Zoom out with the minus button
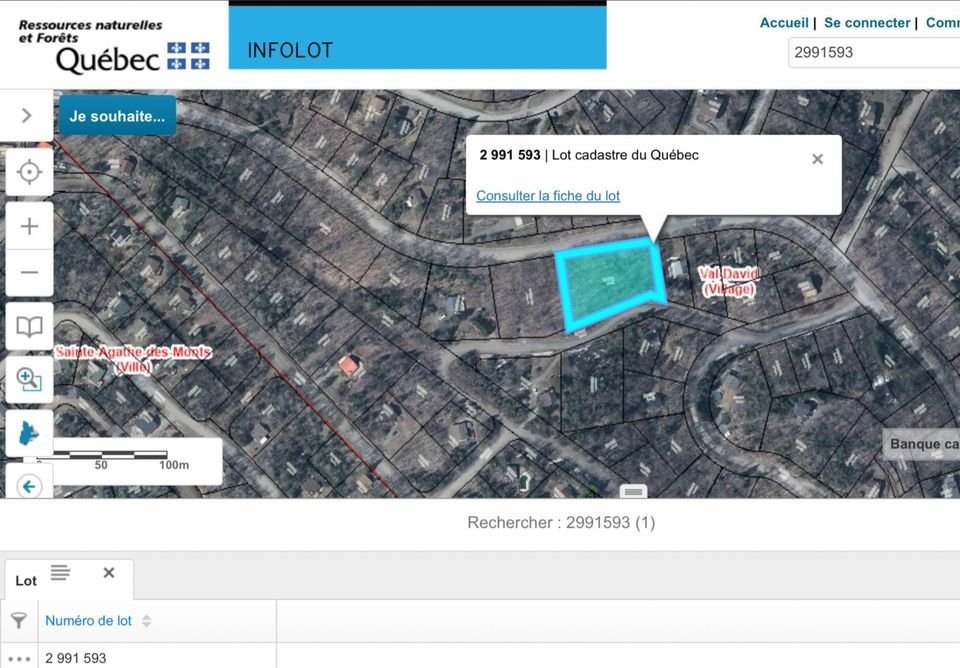 click(29, 272)
